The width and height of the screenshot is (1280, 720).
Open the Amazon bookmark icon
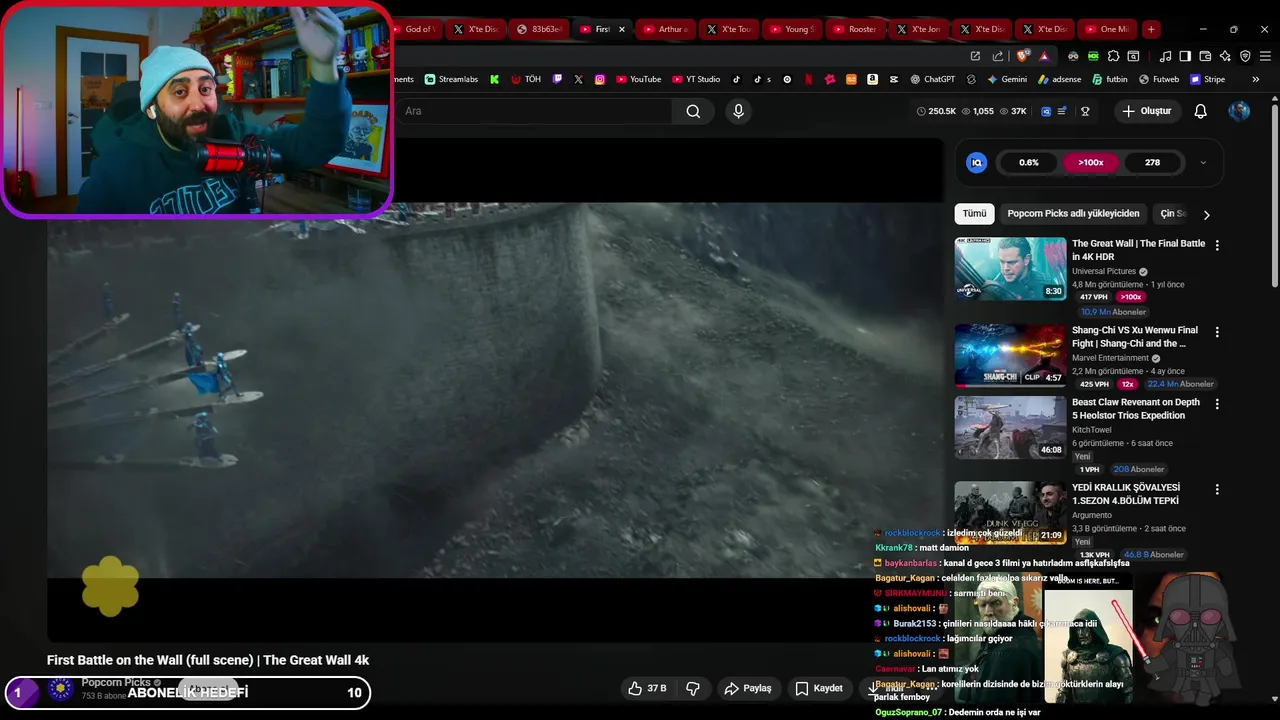click(x=872, y=79)
